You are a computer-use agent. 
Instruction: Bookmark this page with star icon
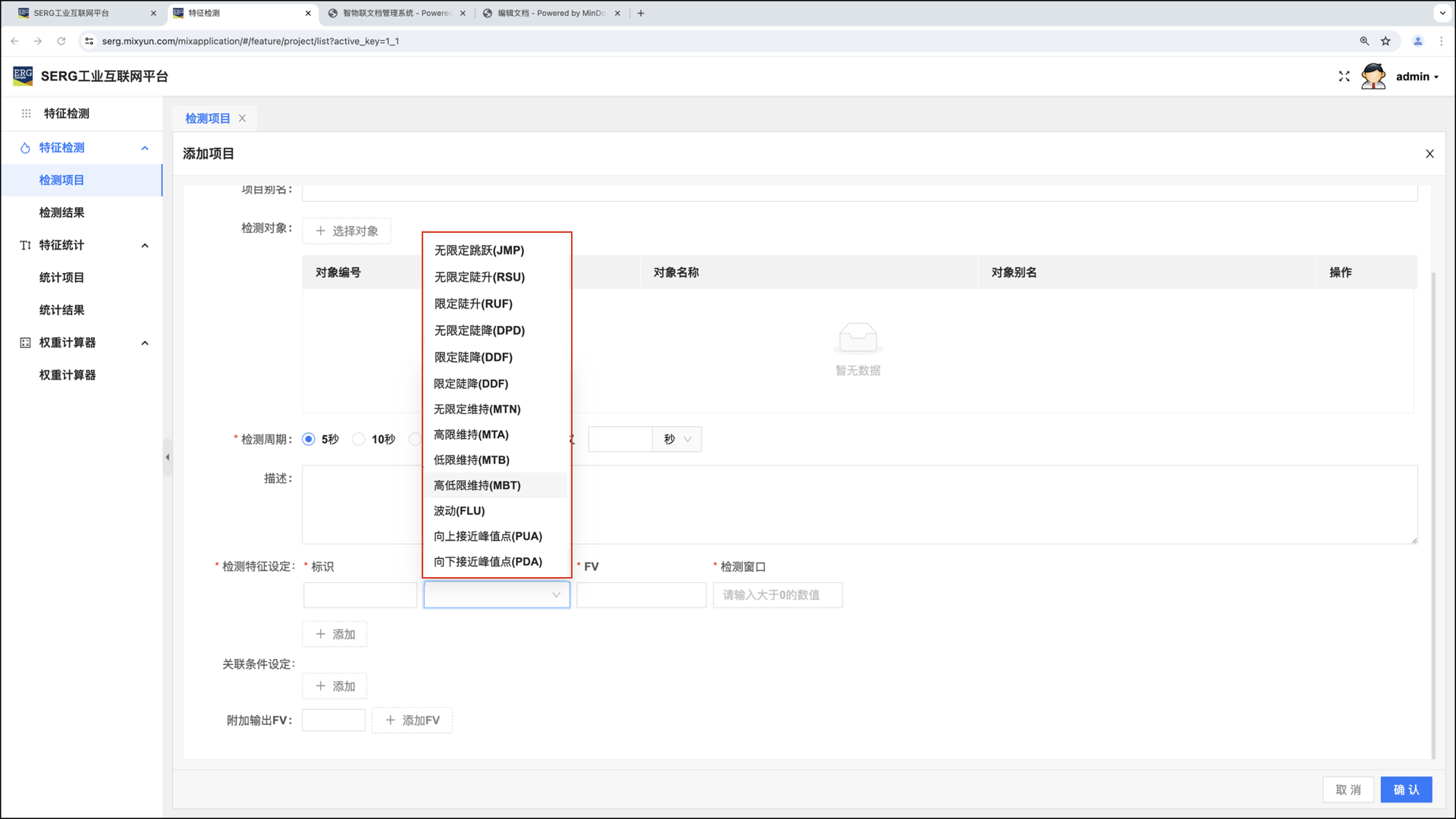coord(1385,41)
